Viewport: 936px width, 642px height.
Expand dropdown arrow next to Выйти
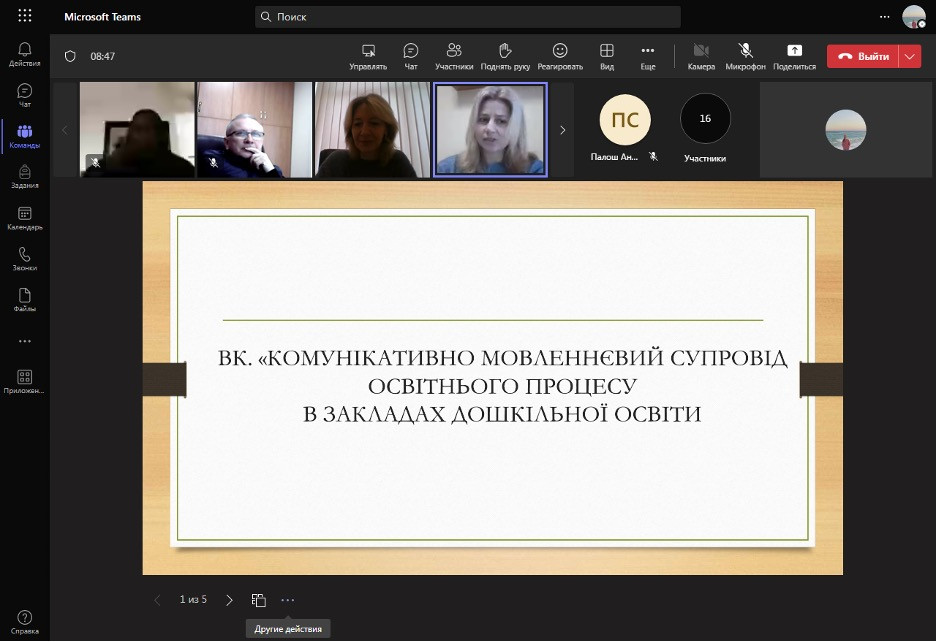[x=910, y=56]
